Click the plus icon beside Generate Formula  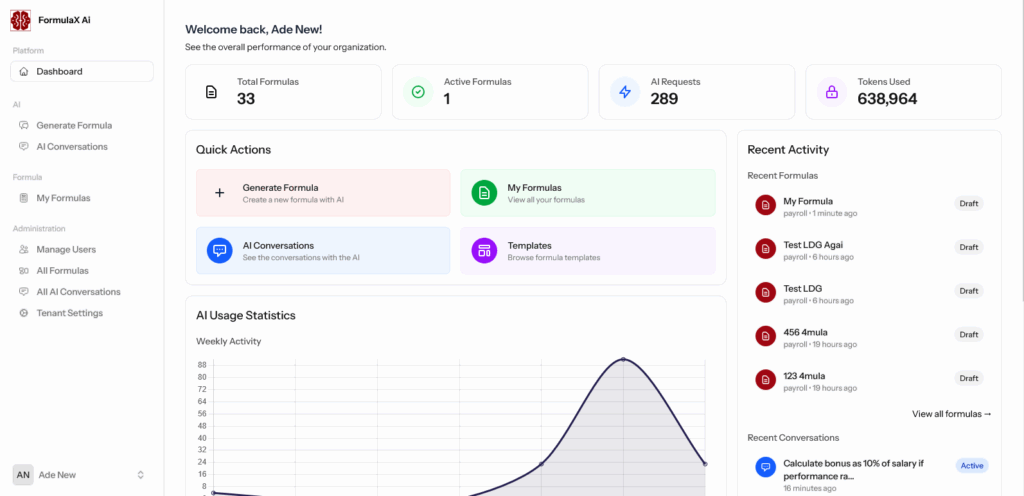220,193
